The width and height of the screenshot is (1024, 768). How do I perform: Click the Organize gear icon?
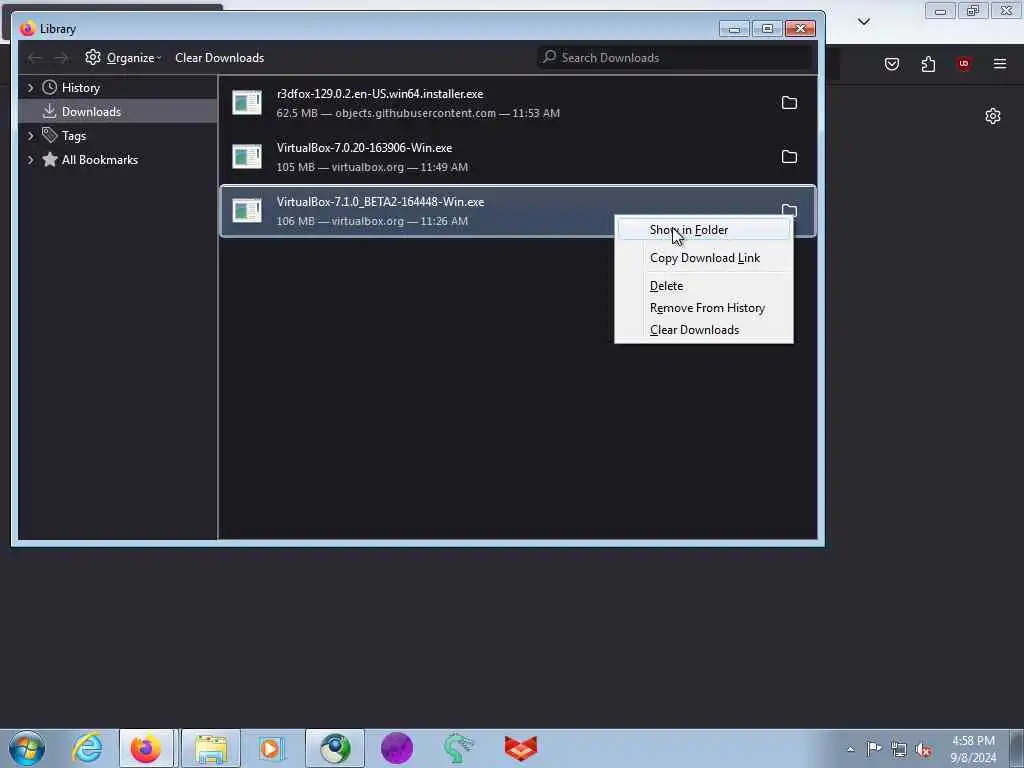coord(93,57)
